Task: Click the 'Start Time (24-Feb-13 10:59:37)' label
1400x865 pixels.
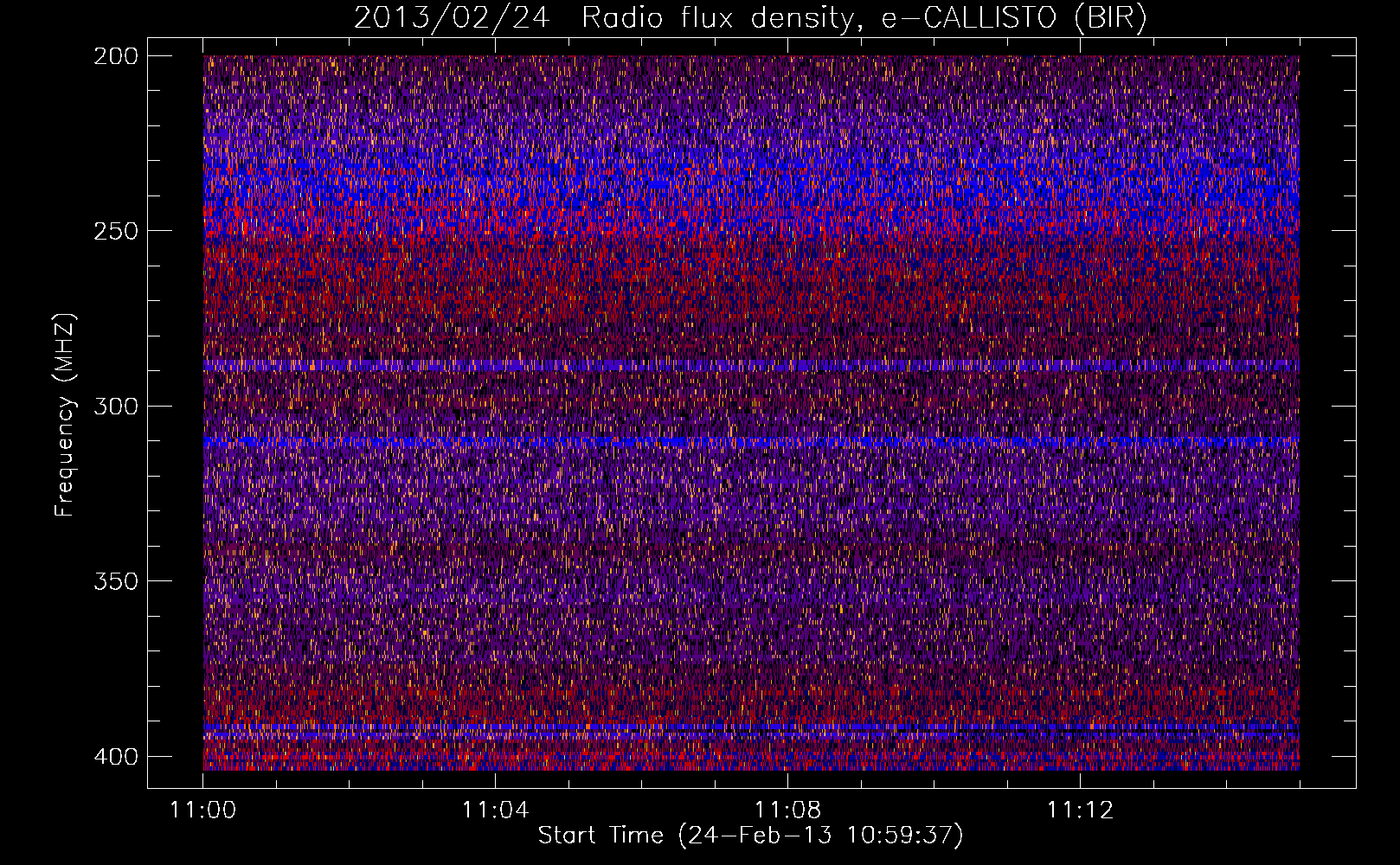Action: tap(750, 836)
